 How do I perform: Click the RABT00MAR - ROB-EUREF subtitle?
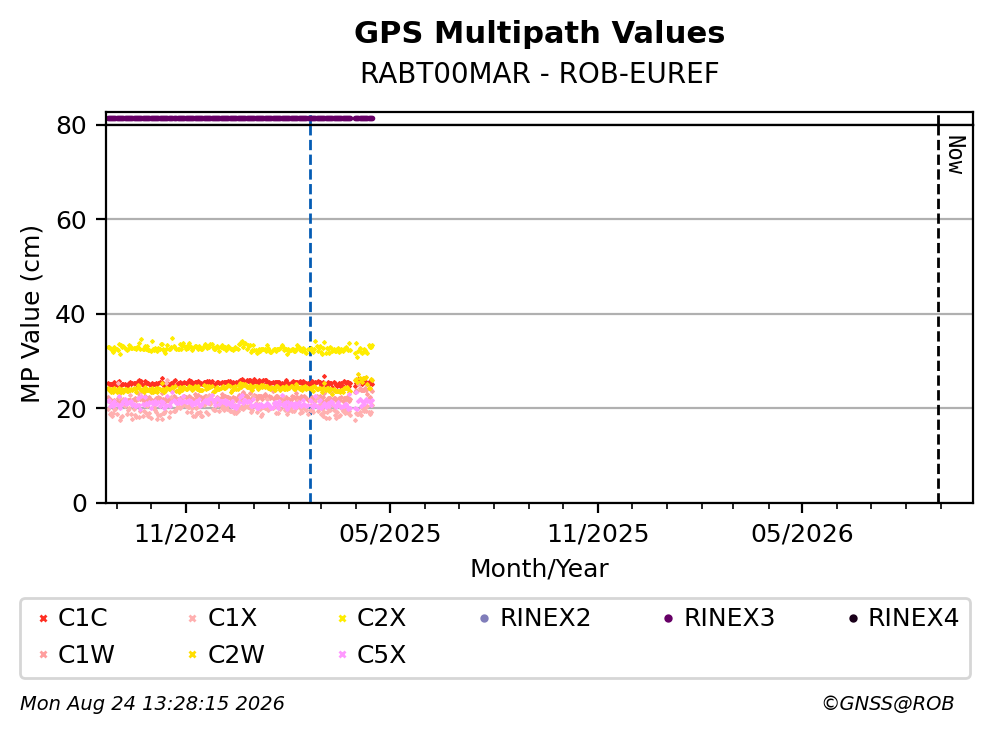pyautogui.click(x=540, y=73)
